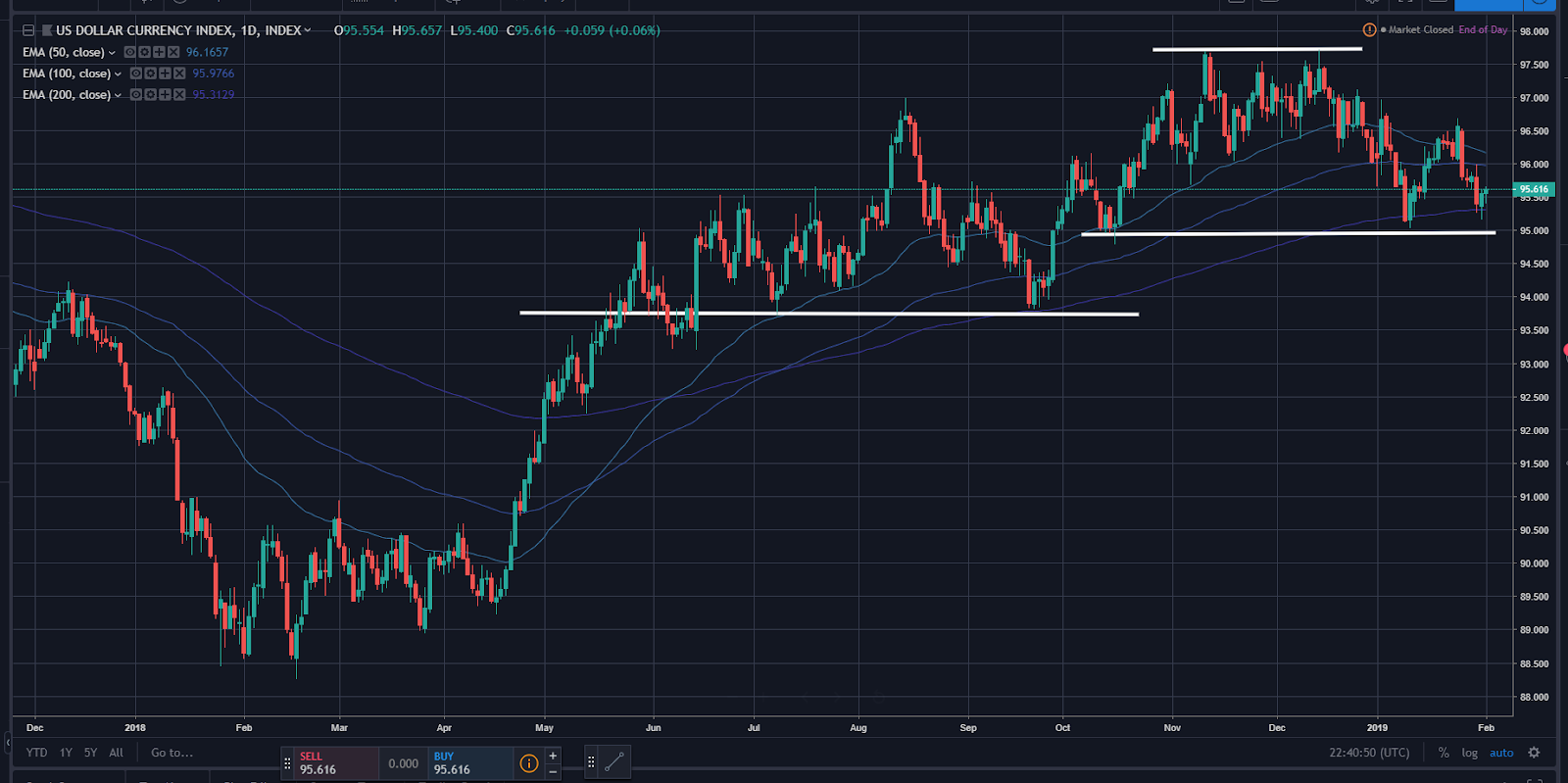Hide the EMA 50 indicator via eye icon
The image size is (1568, 783).
click(129, 52)
